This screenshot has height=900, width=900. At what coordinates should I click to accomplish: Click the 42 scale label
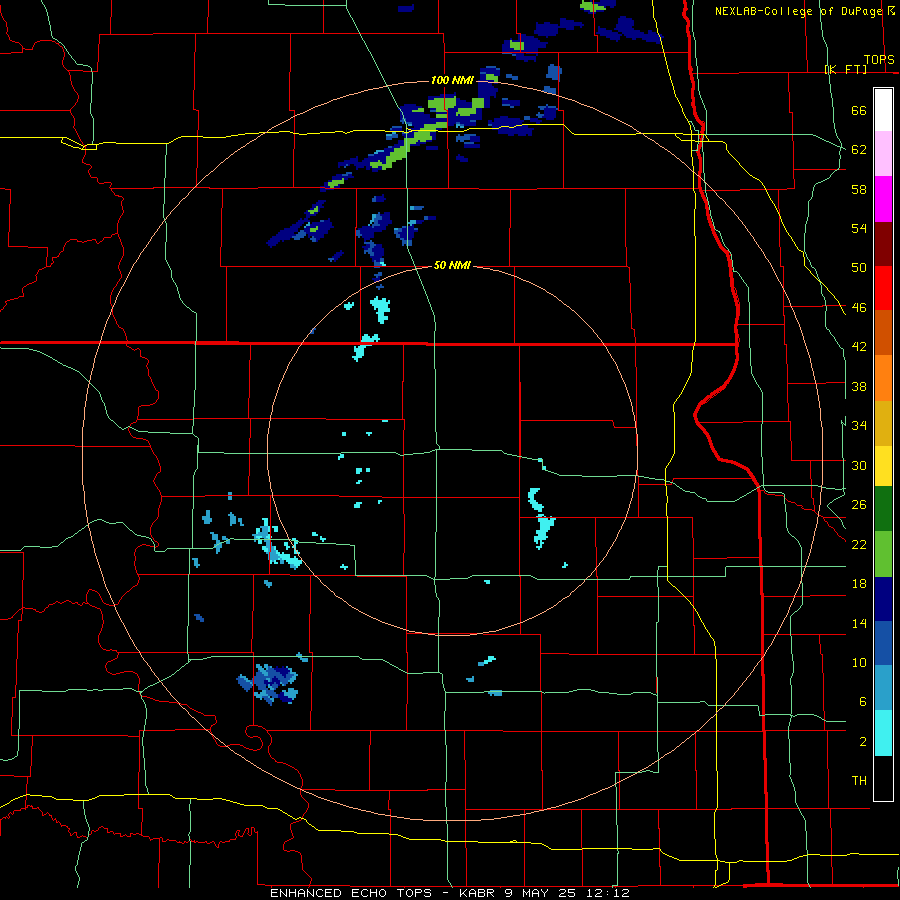pyautogui.click(x=859, y=347)
